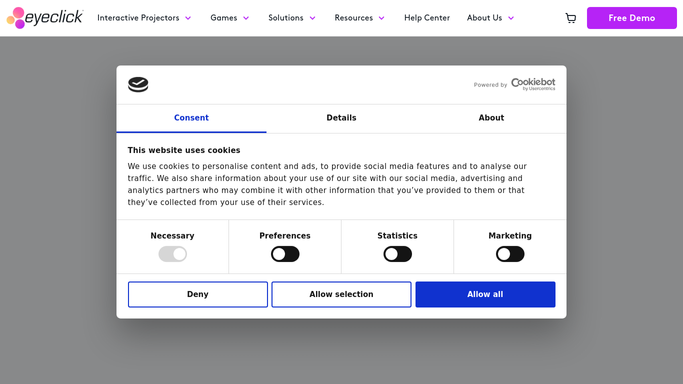The height and width of the screenshot is (384, 683).
Task: Open the shopping cart icon
Action: 571,18
